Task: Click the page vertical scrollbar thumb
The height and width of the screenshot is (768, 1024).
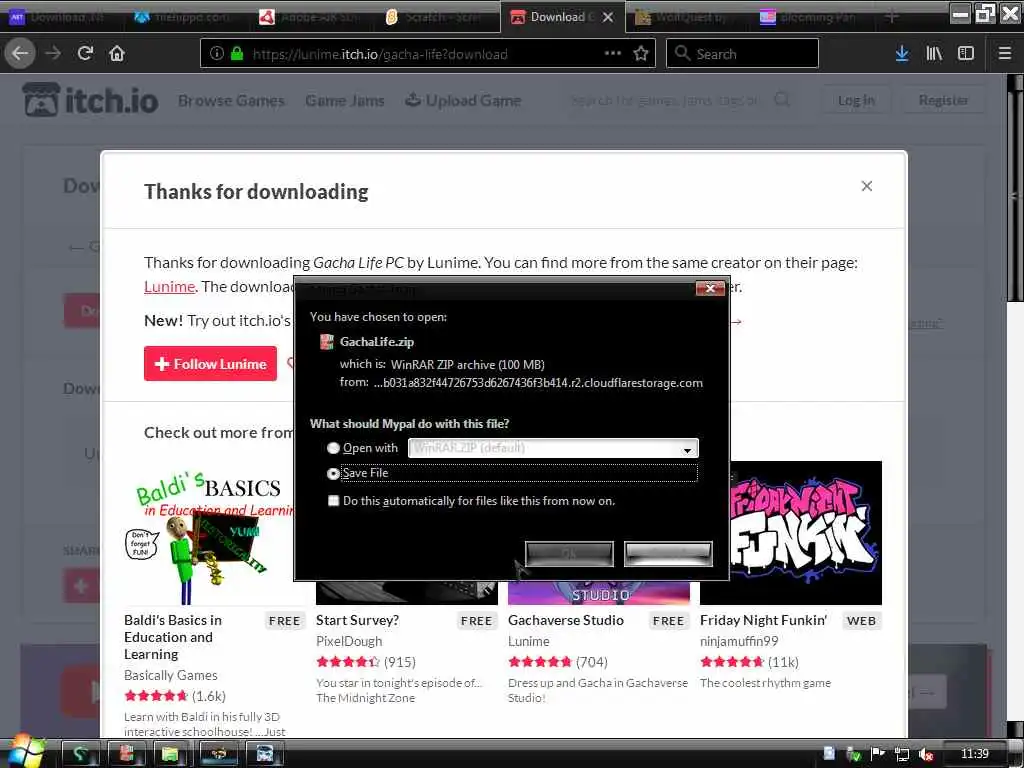Action: tap(1015, 196)
